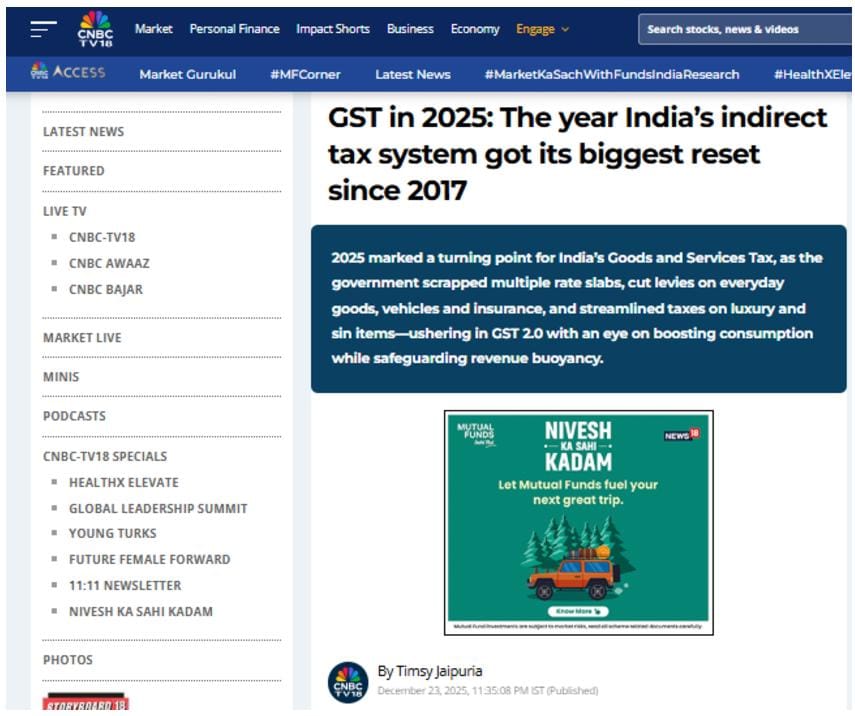Open Market Gurukul link
Screen dimensions: 855x716
click(x=188, y=74)
